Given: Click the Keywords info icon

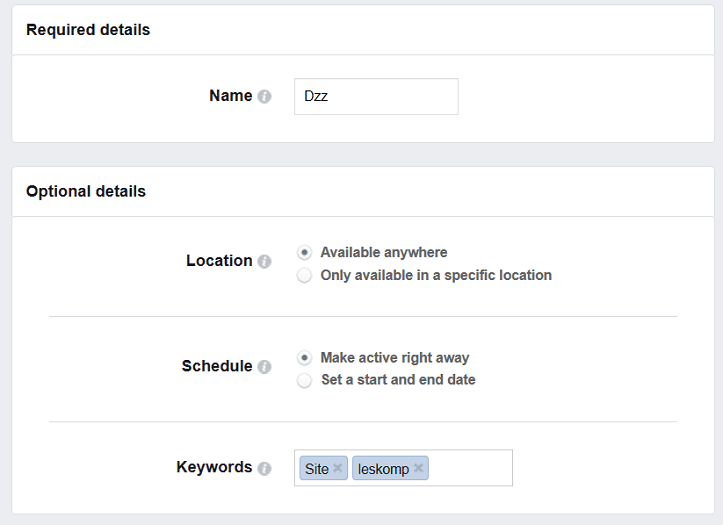Looking at the screenshot, I should click(x=264, y=468).
